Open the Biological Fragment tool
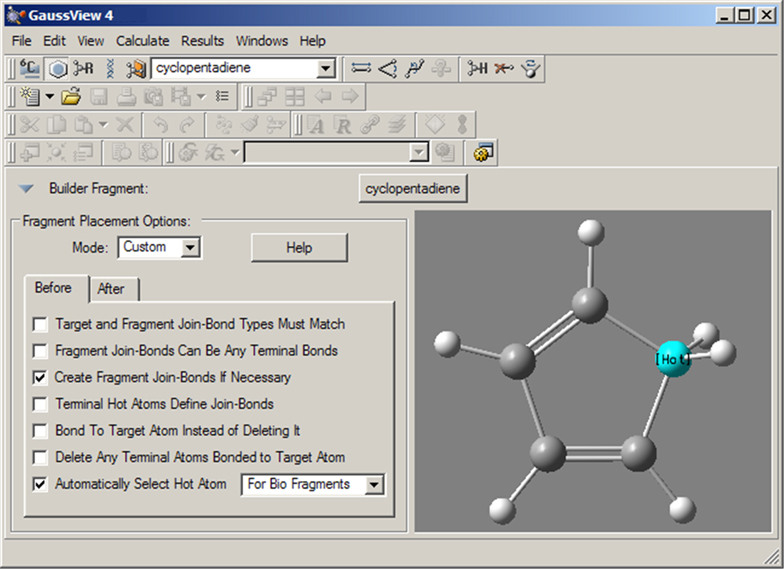The height and width of the screenshot is (569, 784). click(110, 69)
